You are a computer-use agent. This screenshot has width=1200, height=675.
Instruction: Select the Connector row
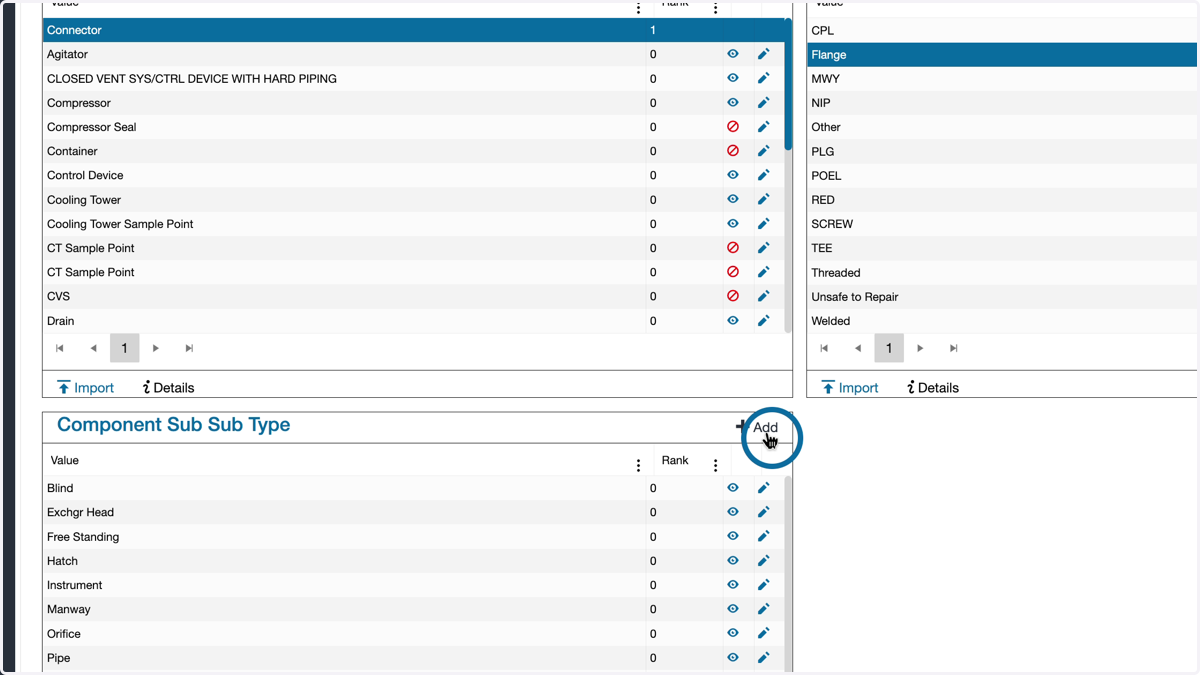tap(414, 30)
